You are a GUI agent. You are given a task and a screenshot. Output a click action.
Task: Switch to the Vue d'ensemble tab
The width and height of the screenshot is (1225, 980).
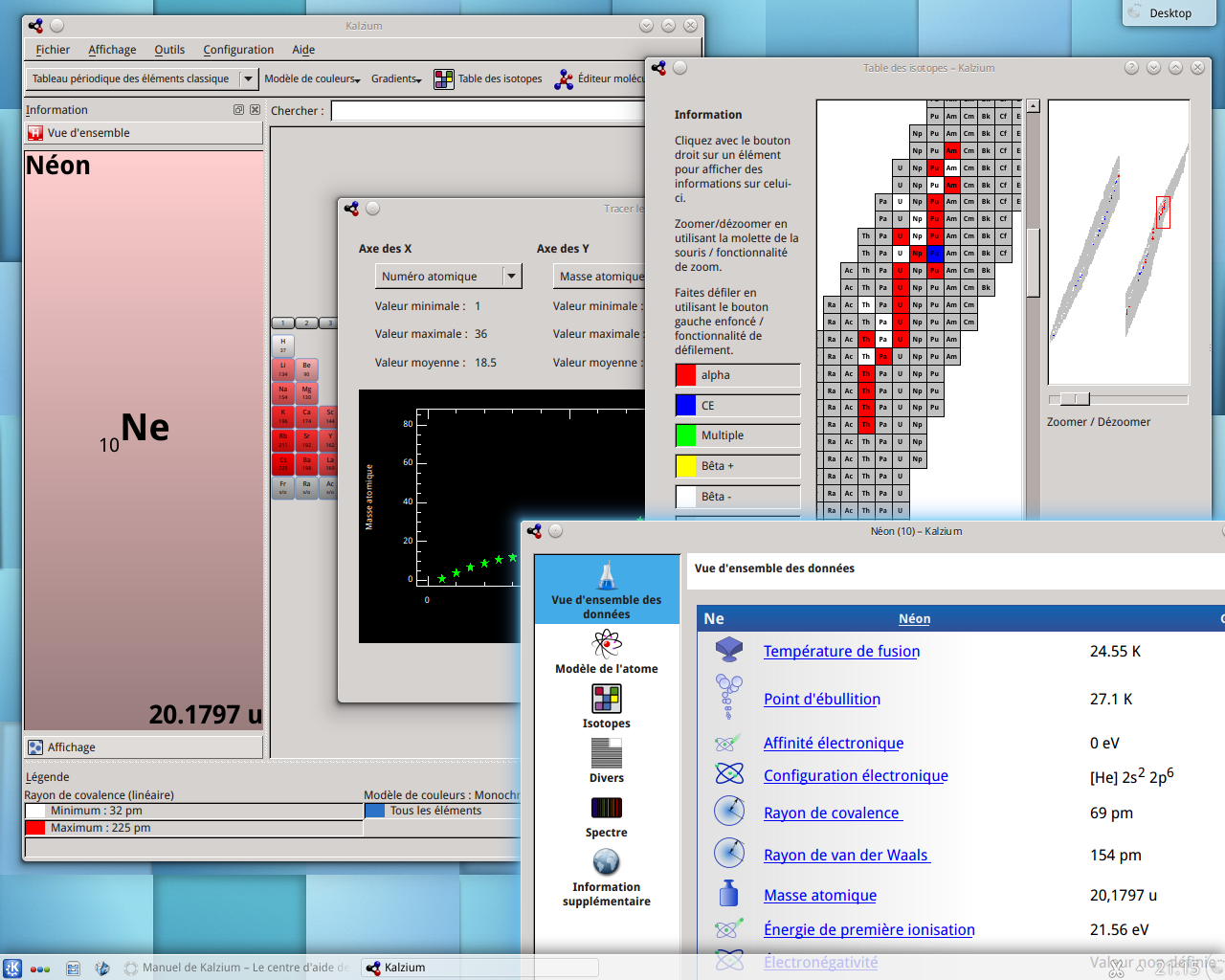[144, 133]
